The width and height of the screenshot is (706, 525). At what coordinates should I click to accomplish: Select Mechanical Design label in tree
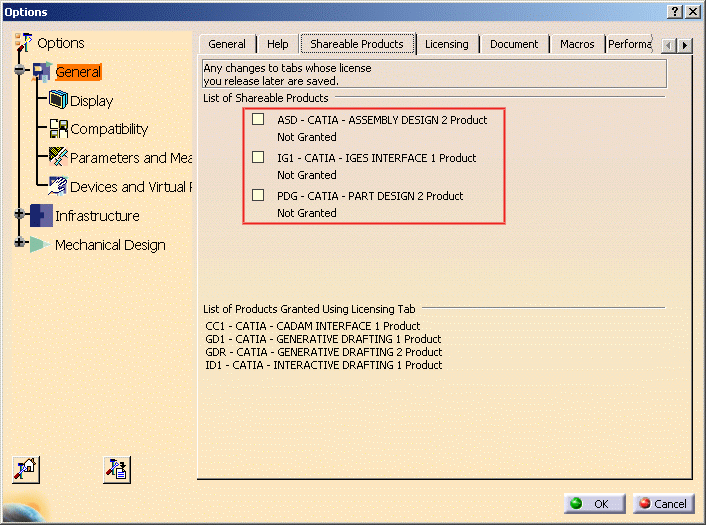pyautogui.click(x=110, y=245)
